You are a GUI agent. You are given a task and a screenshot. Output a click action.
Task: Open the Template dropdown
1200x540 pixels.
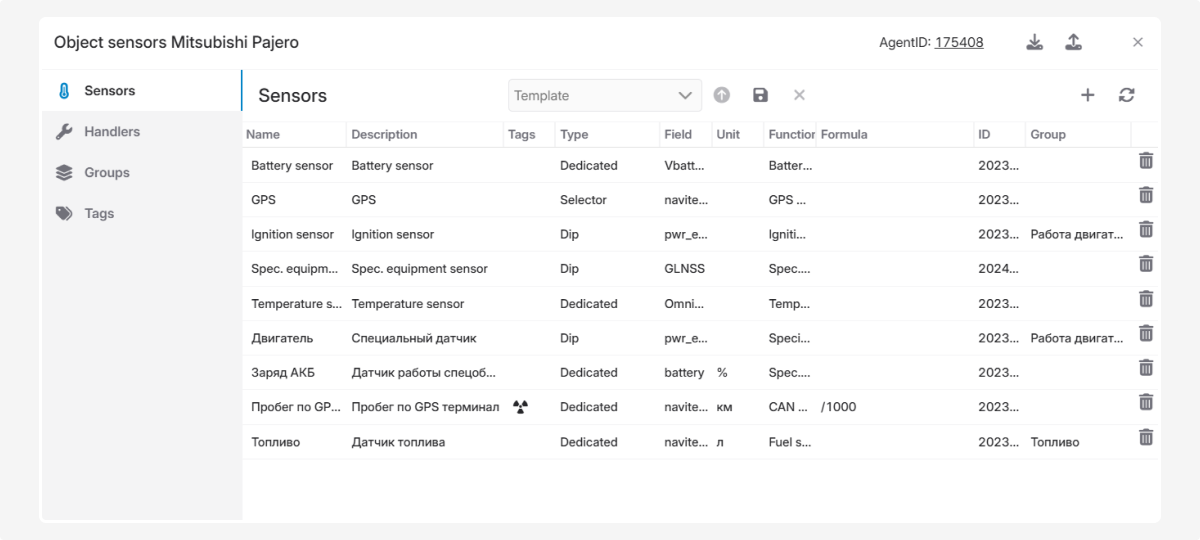pos(604,96)
